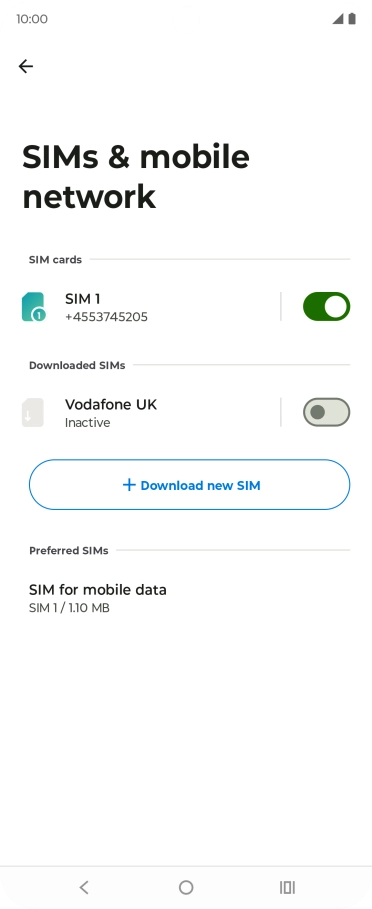The image size is (372, 909).
Task: Tap the SIM 1 / 1.10 MB data summary
Action: click(x=69, y=608)
